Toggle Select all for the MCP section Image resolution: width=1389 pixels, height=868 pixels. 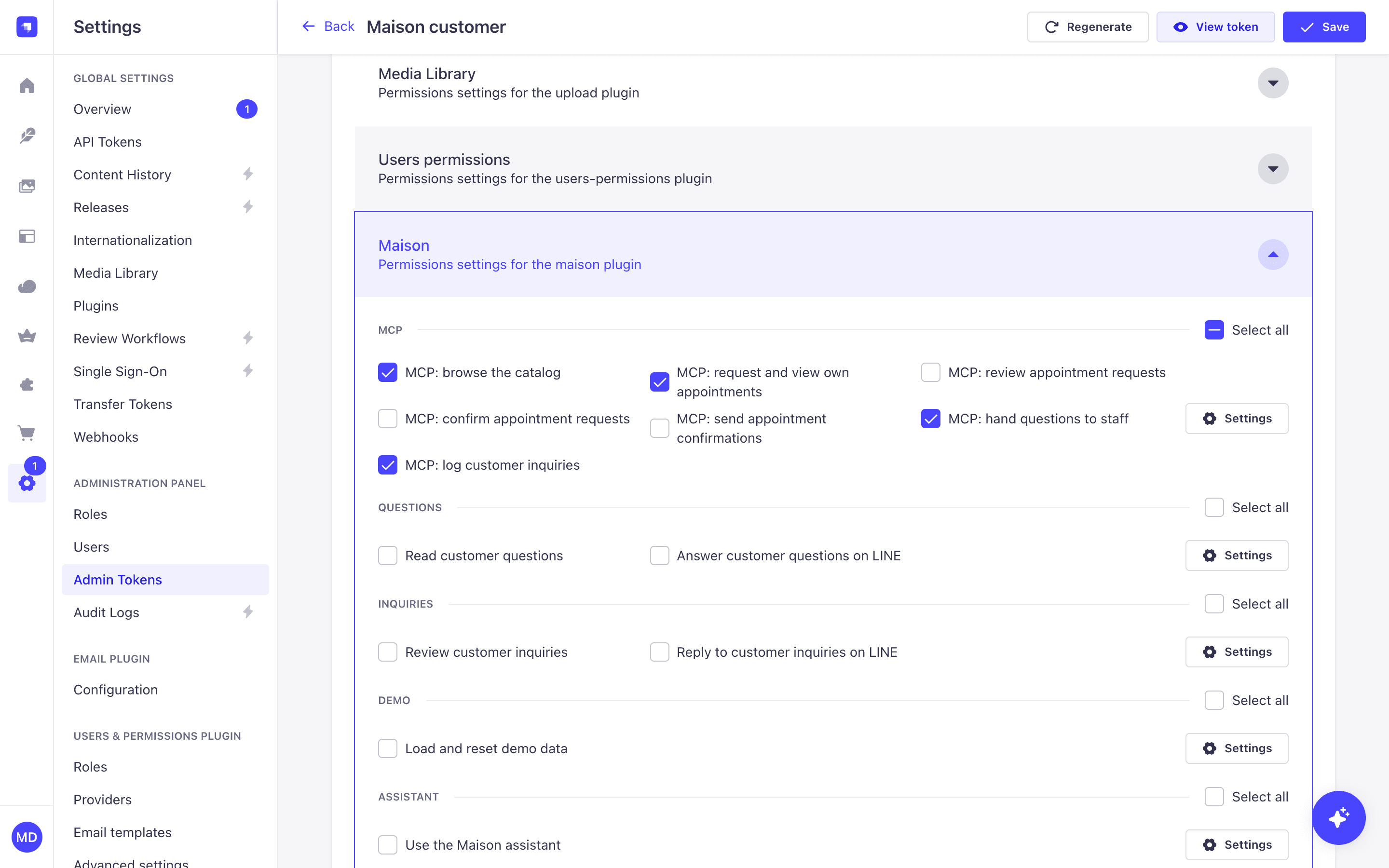coord(1214,330)
